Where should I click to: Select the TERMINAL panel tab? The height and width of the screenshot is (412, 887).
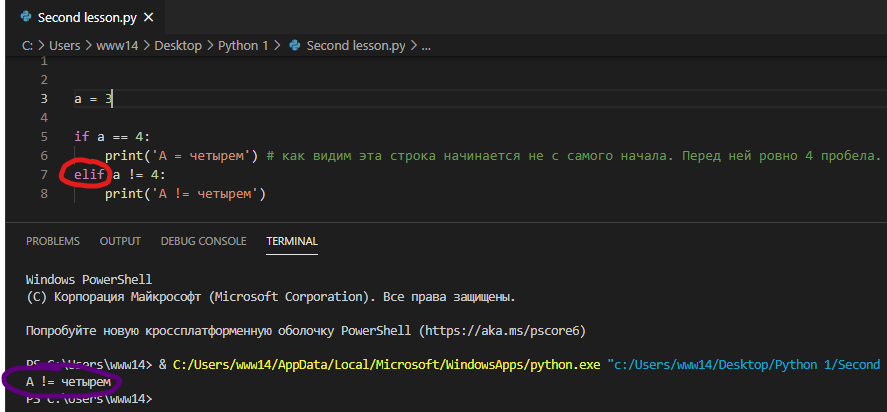click(x=292, y=241)
